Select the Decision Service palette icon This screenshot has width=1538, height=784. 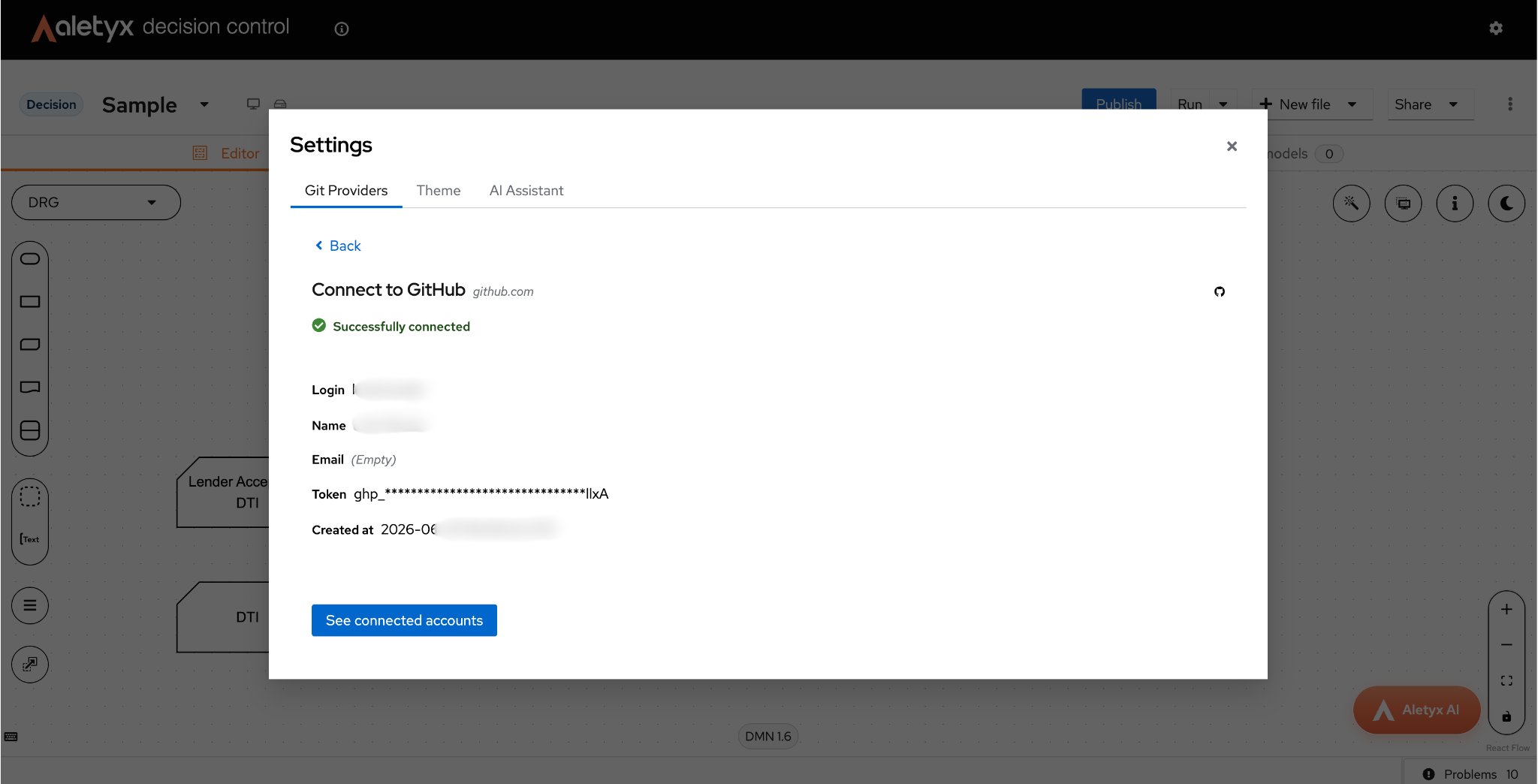pyautogui.click(x=30, y=430)
